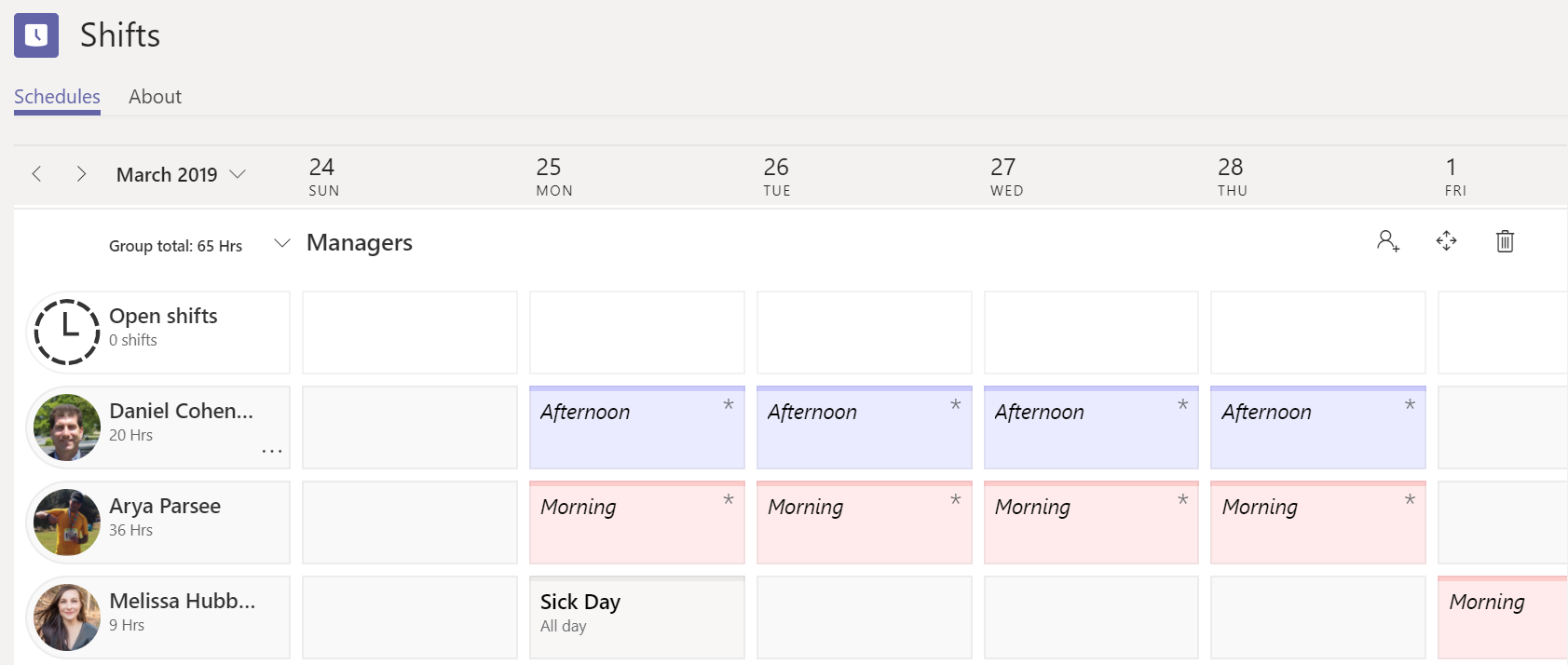Open Daniel Cohen's Monday Afternoon shift
The height and width of the screenshot is (665, 1568).
tap(636, 427)
